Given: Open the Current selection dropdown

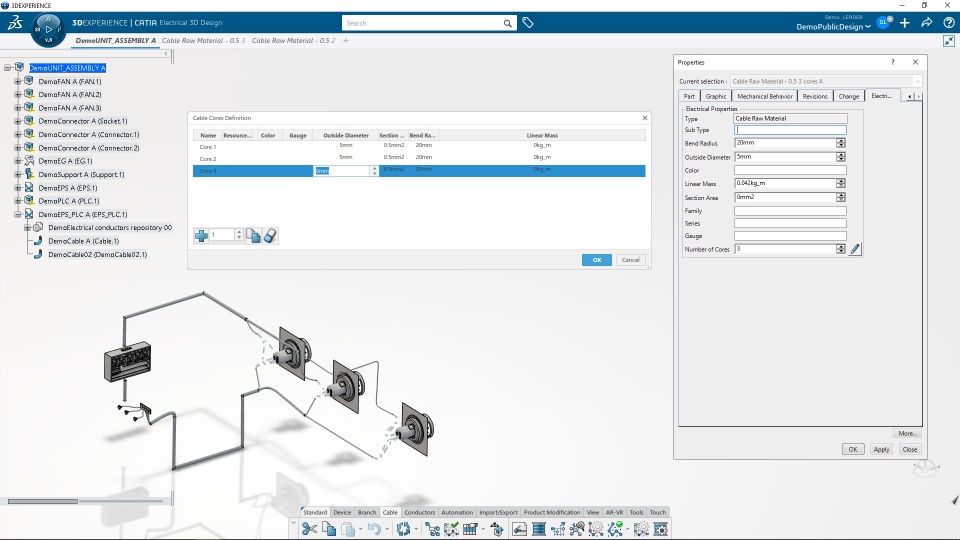Looking at the screenshot, I should pyautogui.click(x=917, y=81).
